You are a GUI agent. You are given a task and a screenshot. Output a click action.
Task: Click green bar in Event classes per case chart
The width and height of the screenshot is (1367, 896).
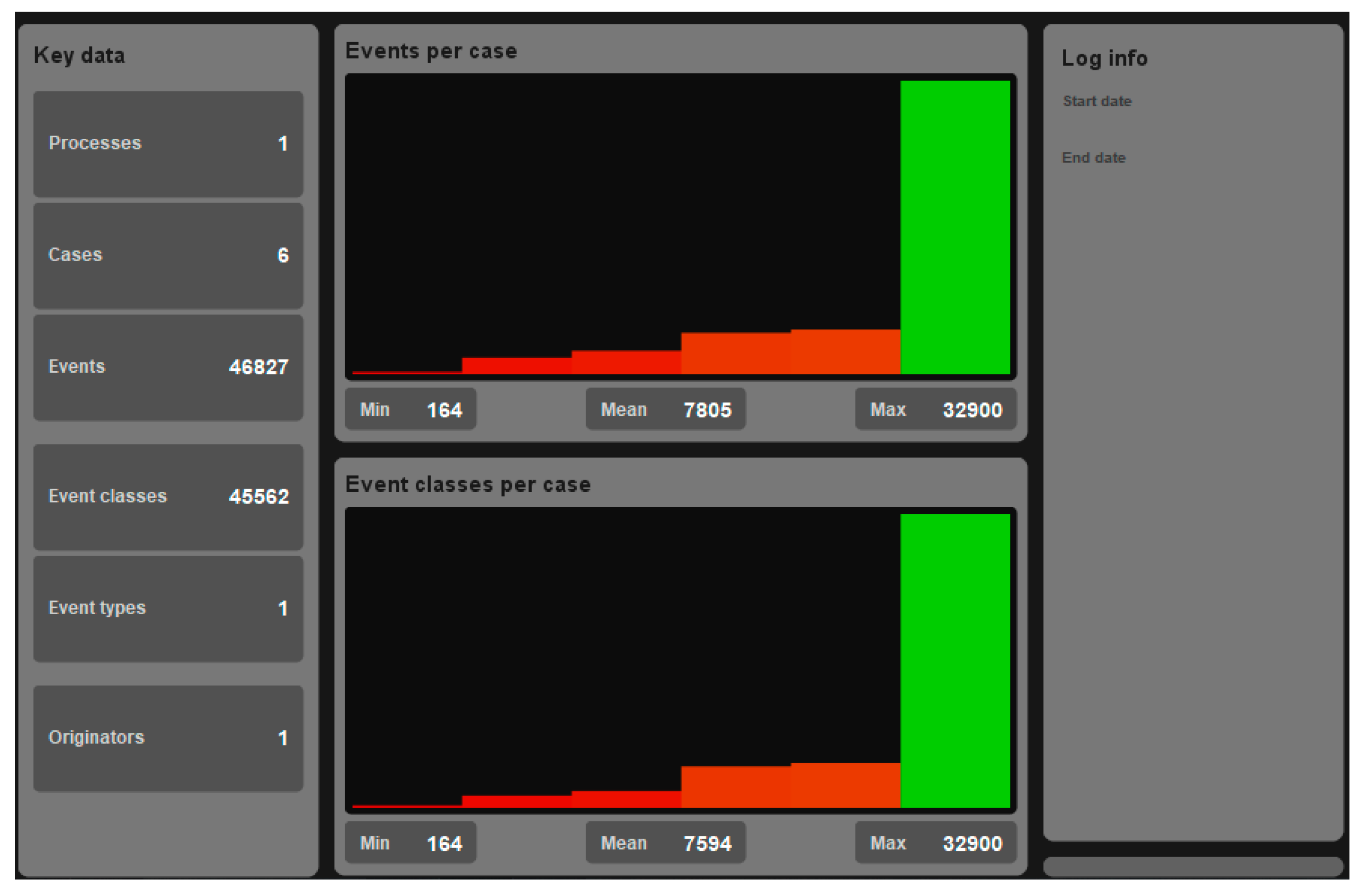pyautogui.click(x=955, y=661)
